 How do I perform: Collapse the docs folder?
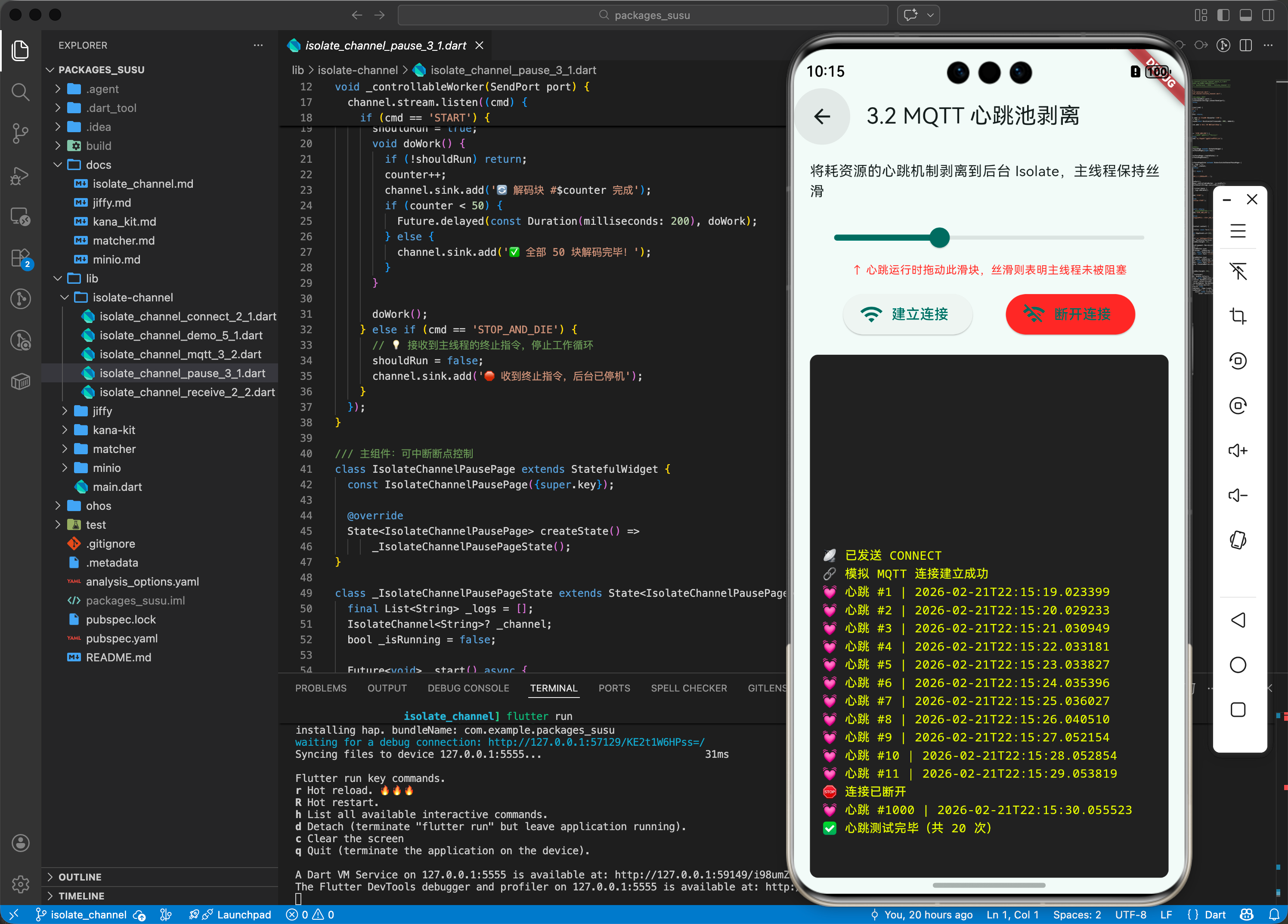click(98, 165)
